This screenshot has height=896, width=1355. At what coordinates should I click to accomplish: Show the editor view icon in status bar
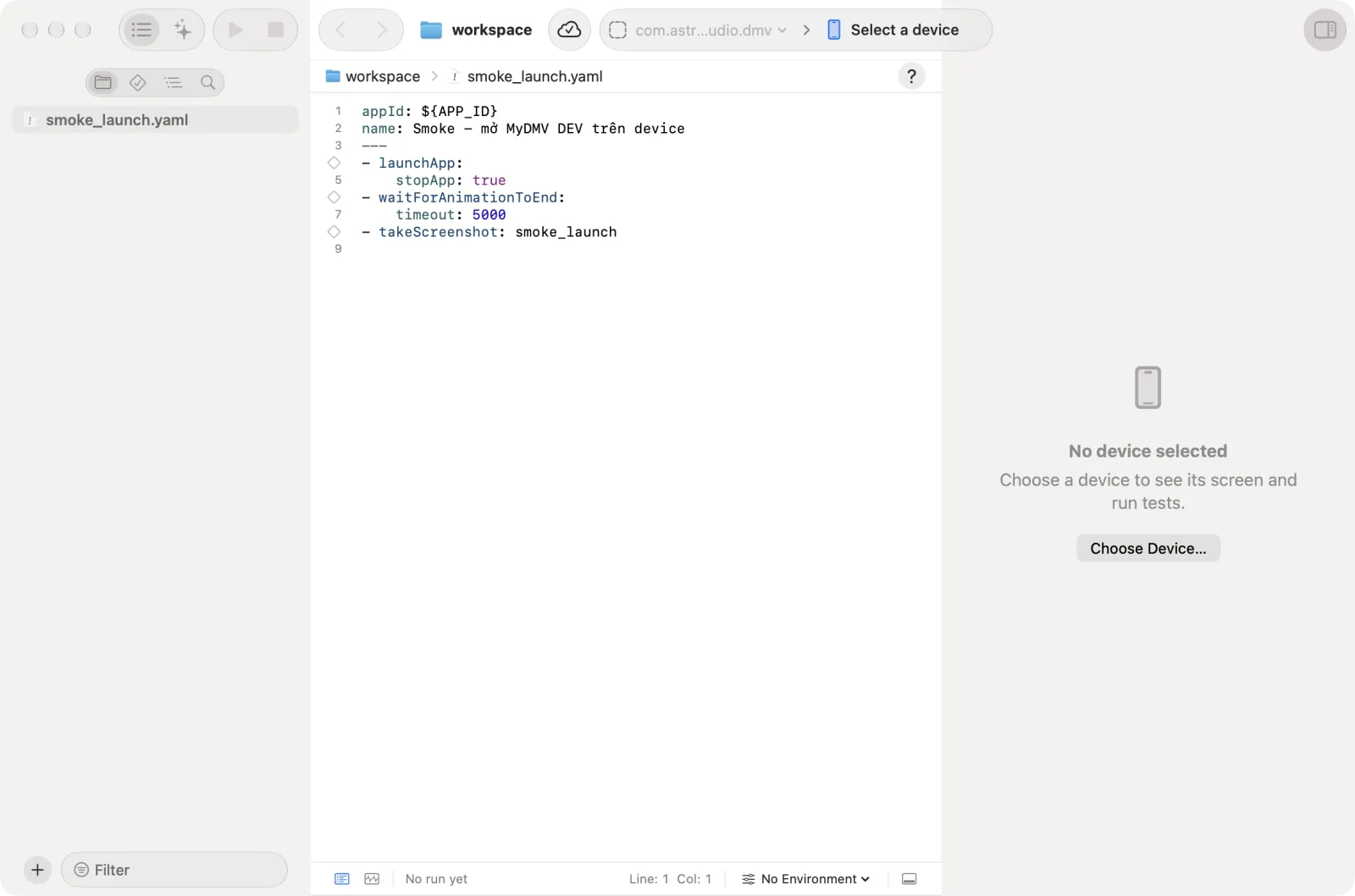pyautogui.click(x=342, y=879)
